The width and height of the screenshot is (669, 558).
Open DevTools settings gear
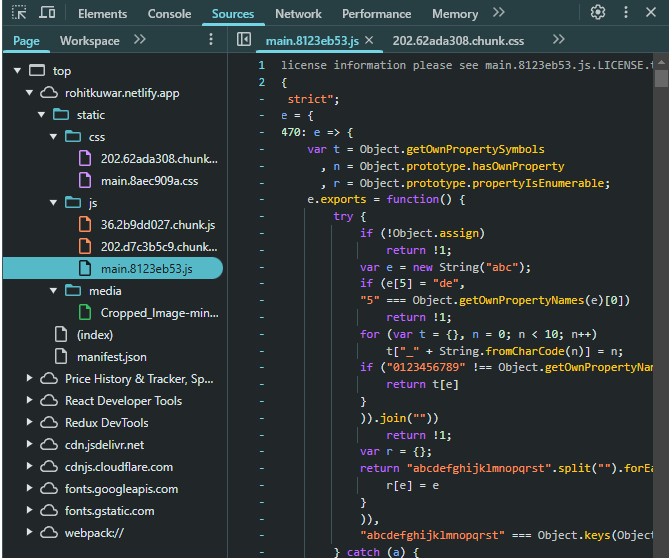tap(598, 13)
